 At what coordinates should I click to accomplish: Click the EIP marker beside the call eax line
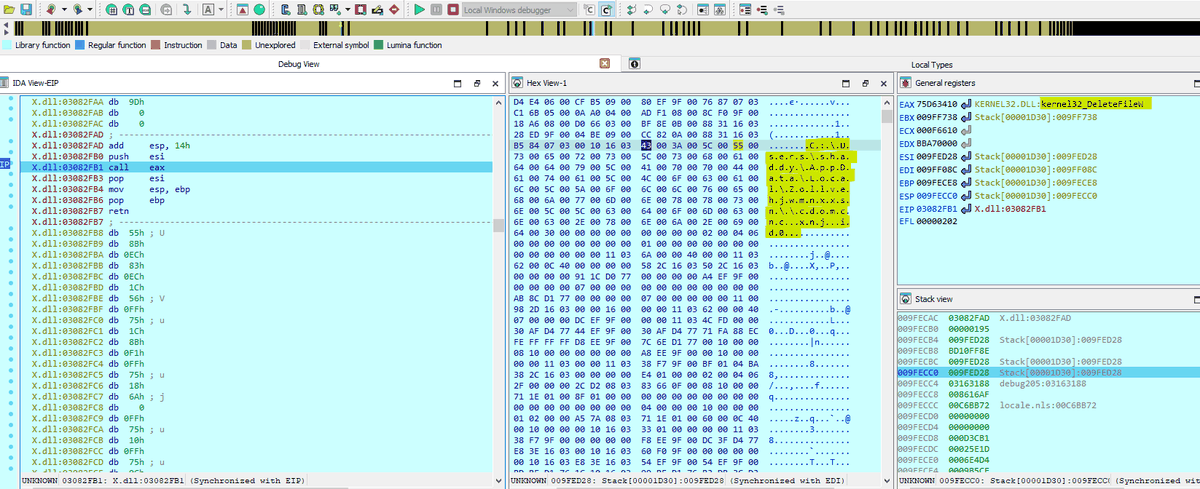(5, 165)
